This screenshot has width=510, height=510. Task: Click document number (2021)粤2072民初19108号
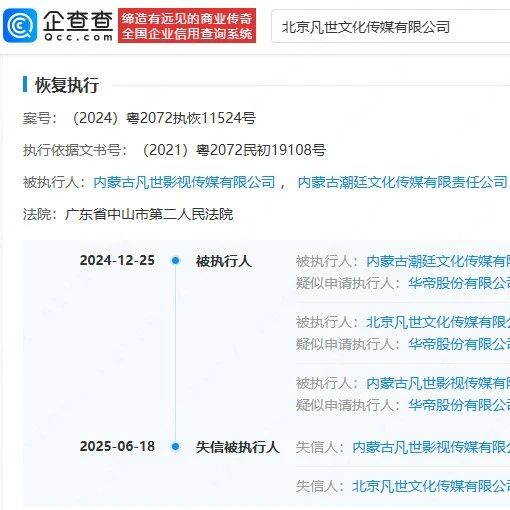point(234,150)
